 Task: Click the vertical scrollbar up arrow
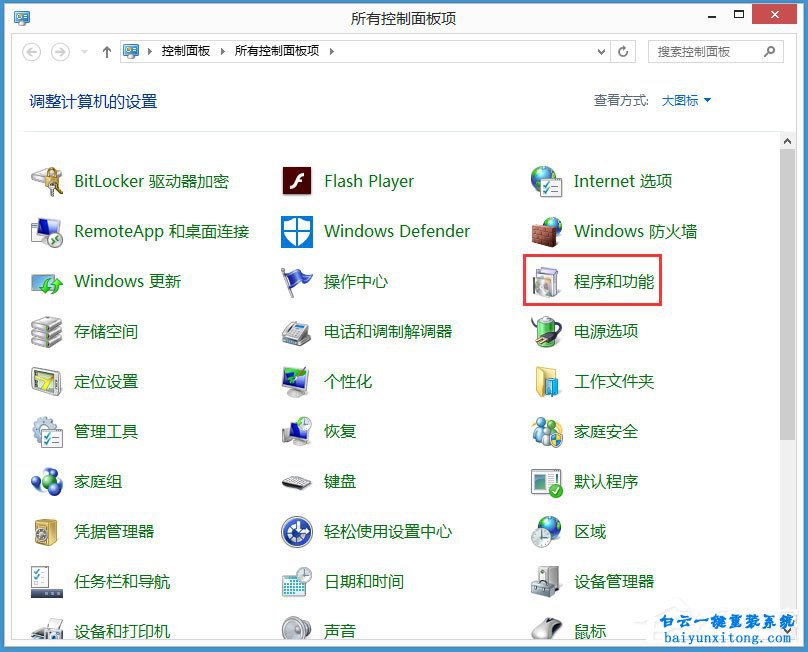785,140
